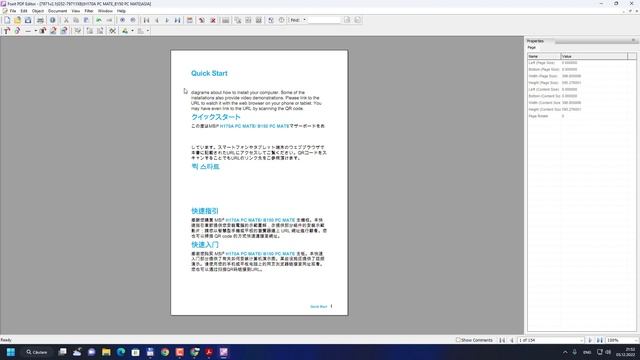The height and width of the screenshot is (360, 640).
Task: Go to next page via top toolbar
Action: click(167, 20)
